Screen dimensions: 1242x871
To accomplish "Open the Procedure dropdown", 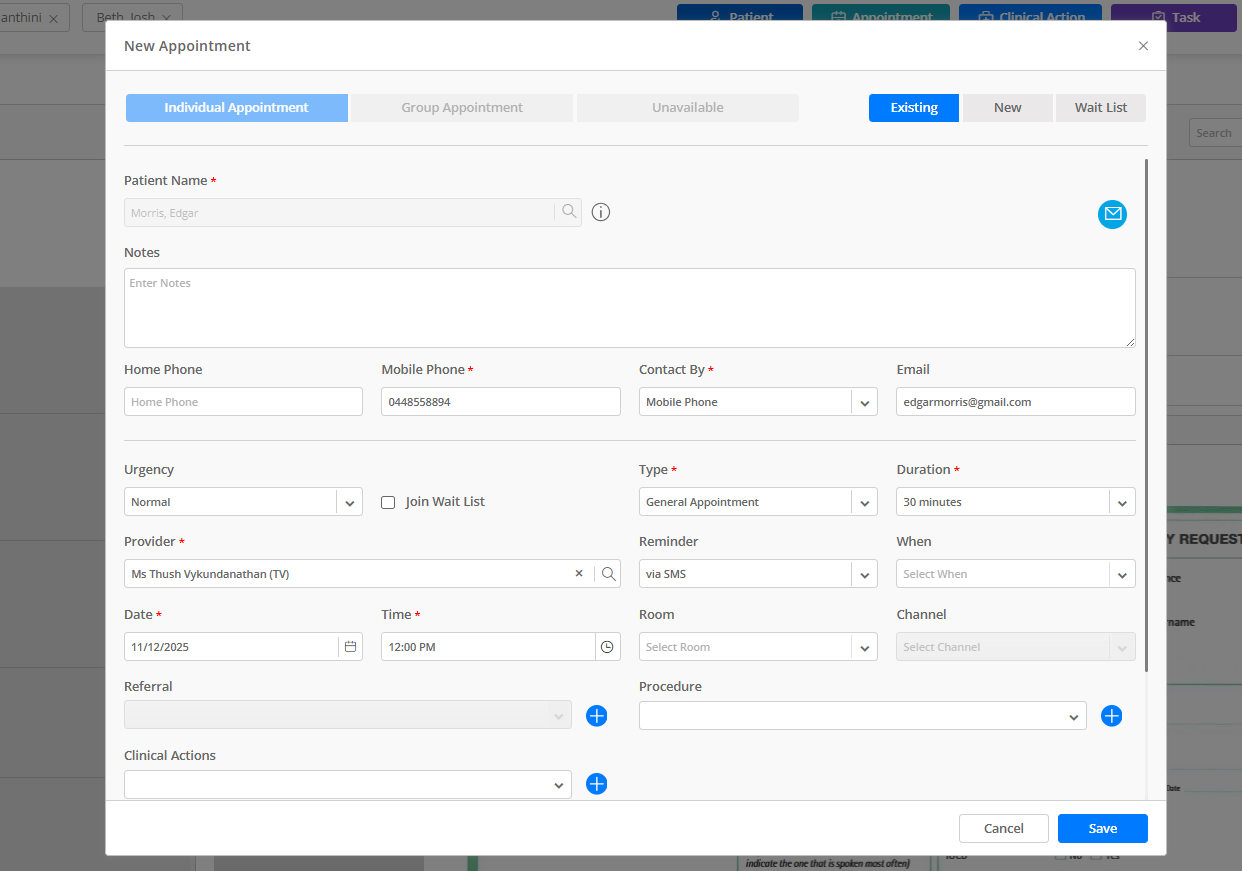I will [x=863, y=716].
